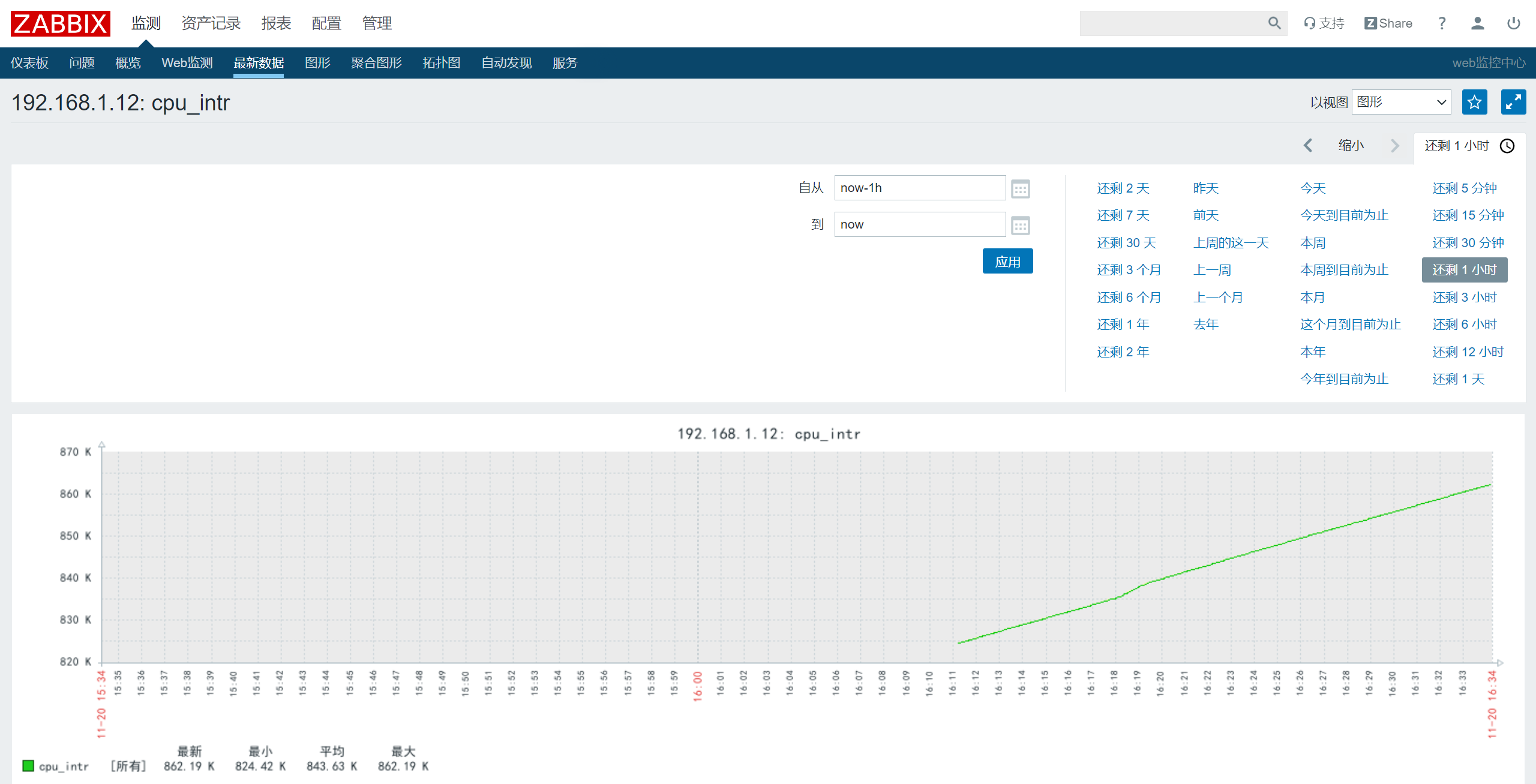Screen dimensions: 1536x784
Task: Open the Zabbix Share link
Action: click(1388, 23)
